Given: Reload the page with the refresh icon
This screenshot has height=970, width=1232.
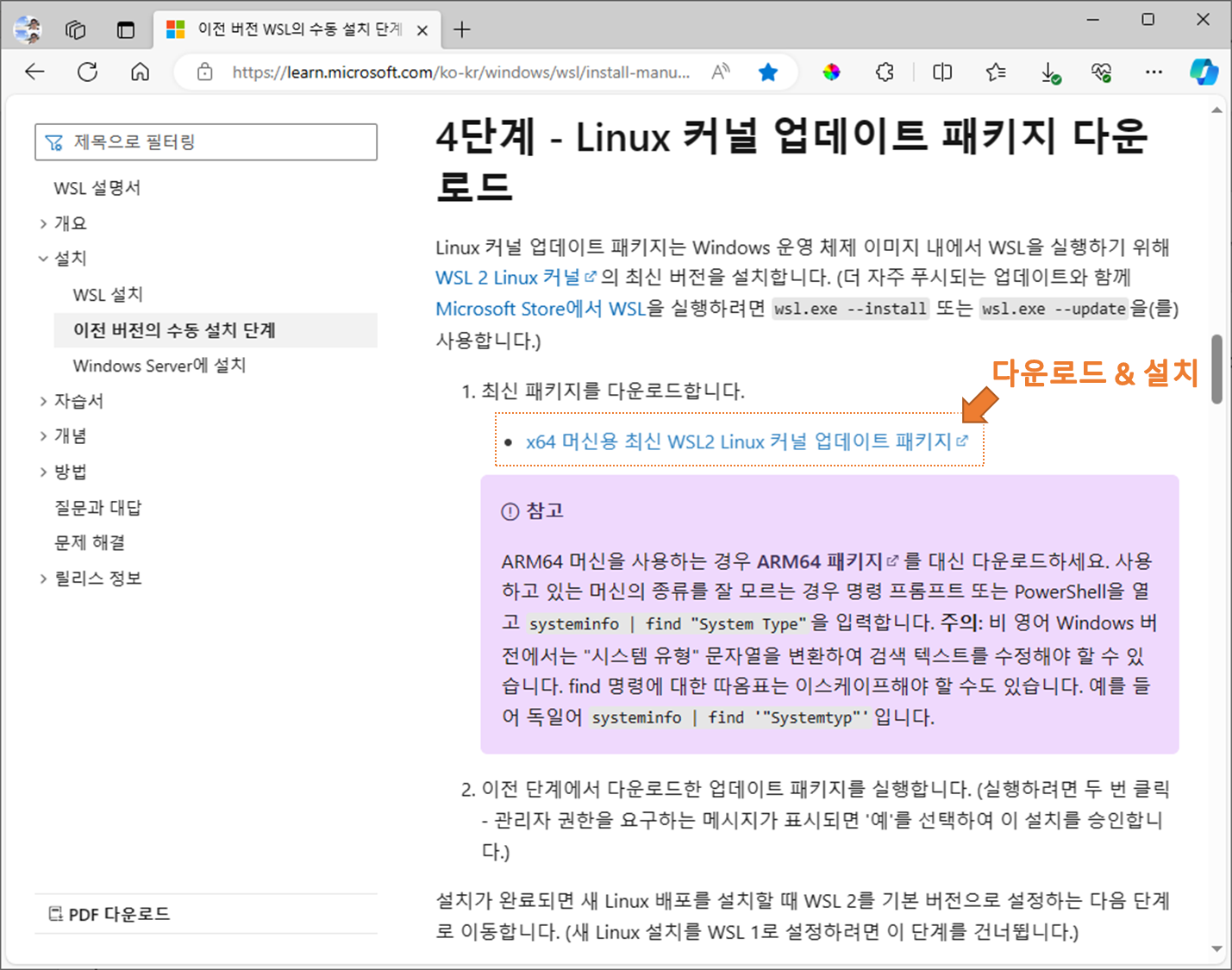Looking at the screenshot, I should (87, 72).
